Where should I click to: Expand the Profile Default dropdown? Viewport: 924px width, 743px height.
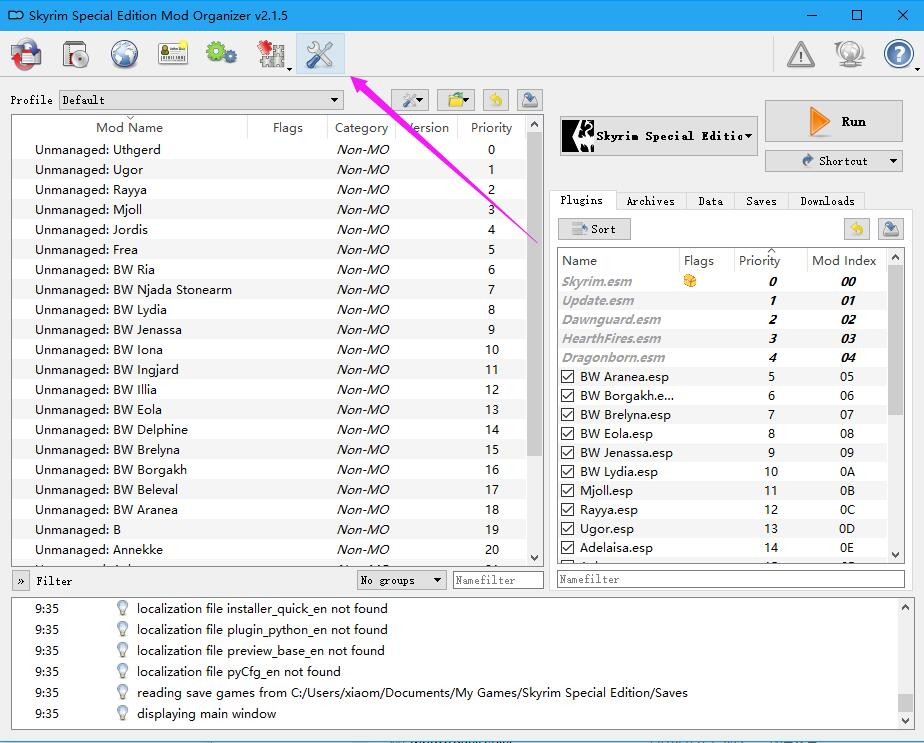(x=202, y=100)
